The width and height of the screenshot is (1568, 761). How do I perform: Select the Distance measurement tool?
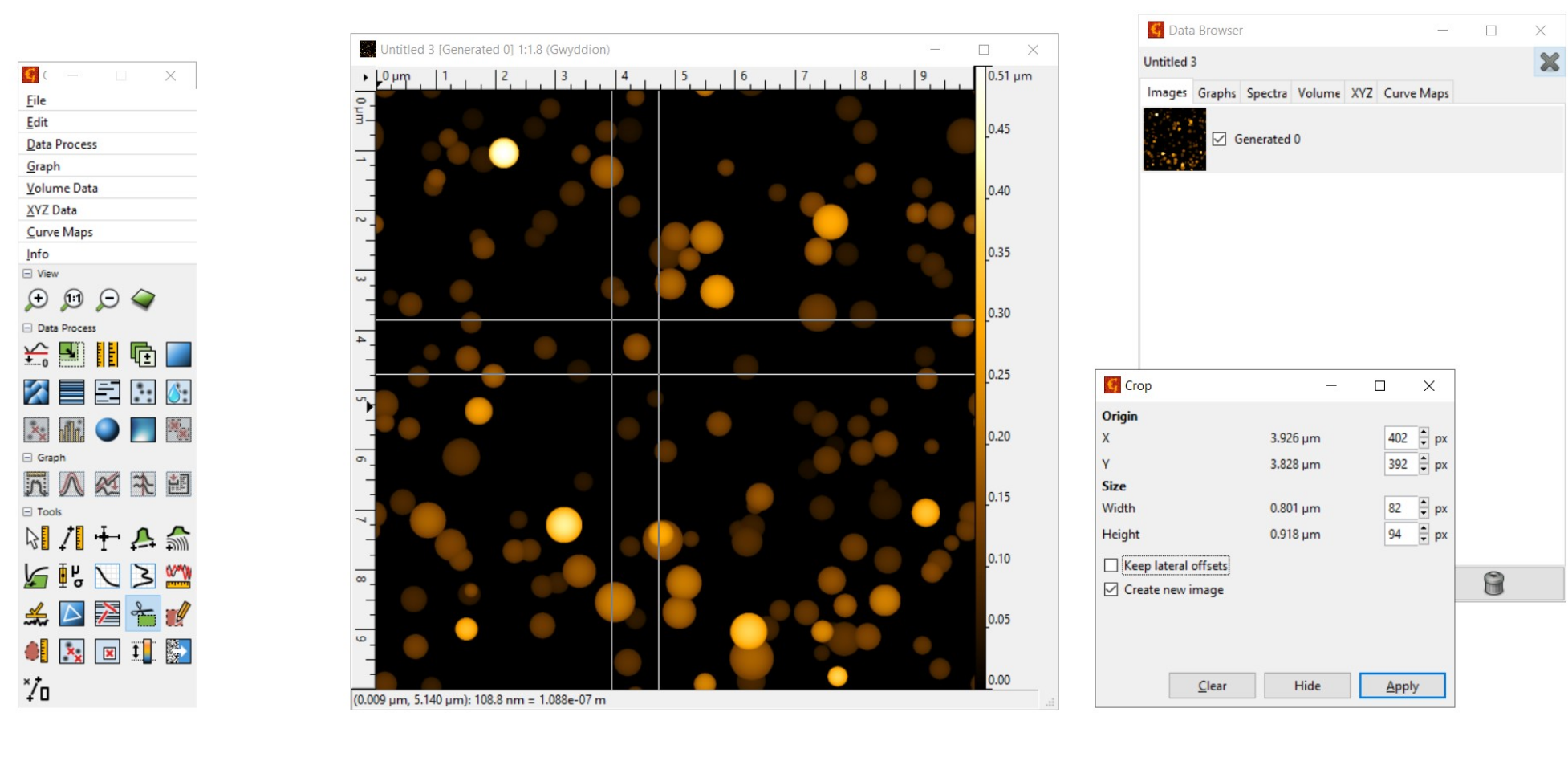72,538
